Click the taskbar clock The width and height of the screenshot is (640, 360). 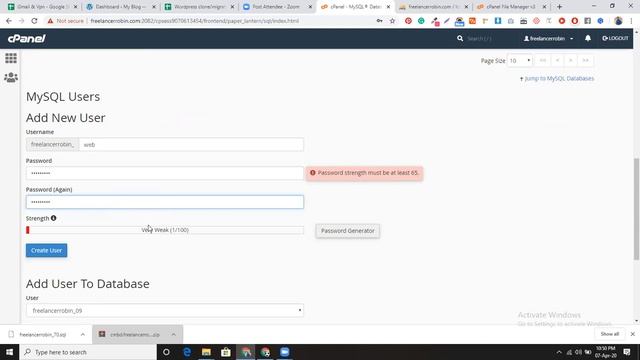click(606, 352)
